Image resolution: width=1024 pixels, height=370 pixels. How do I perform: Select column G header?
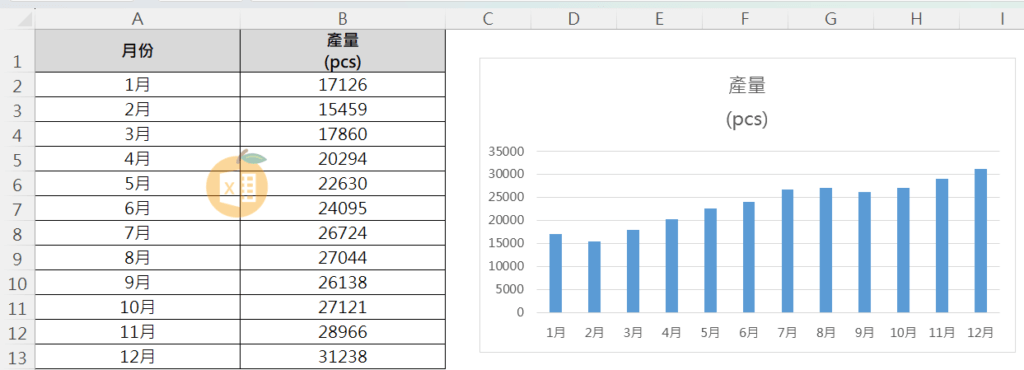(831, 19)
